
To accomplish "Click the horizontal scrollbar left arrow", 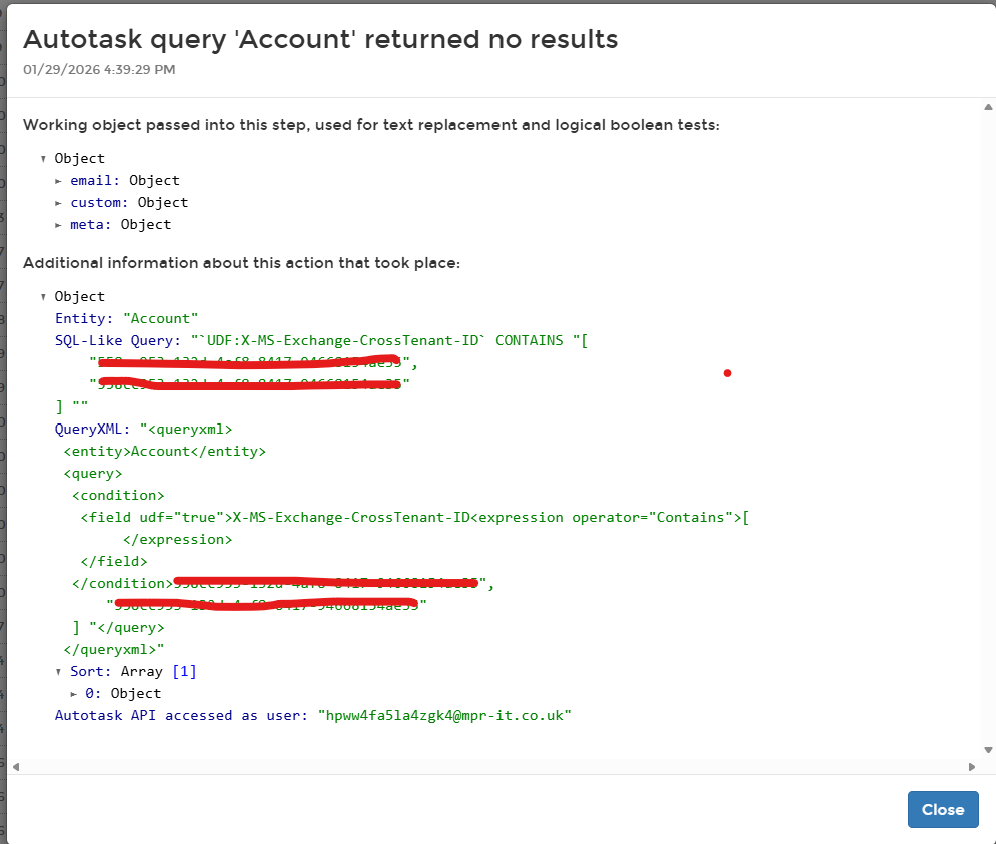I will click(x=14, y=767).
